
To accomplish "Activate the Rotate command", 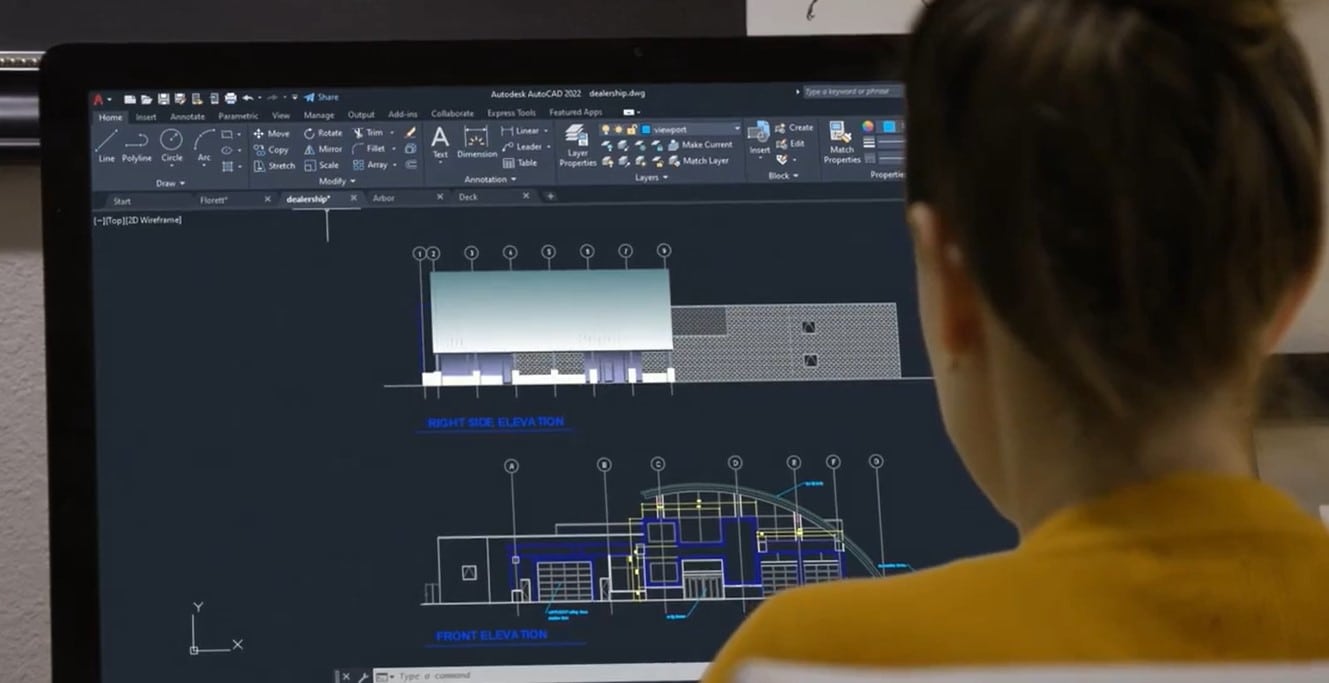I will tap(327, 132).
